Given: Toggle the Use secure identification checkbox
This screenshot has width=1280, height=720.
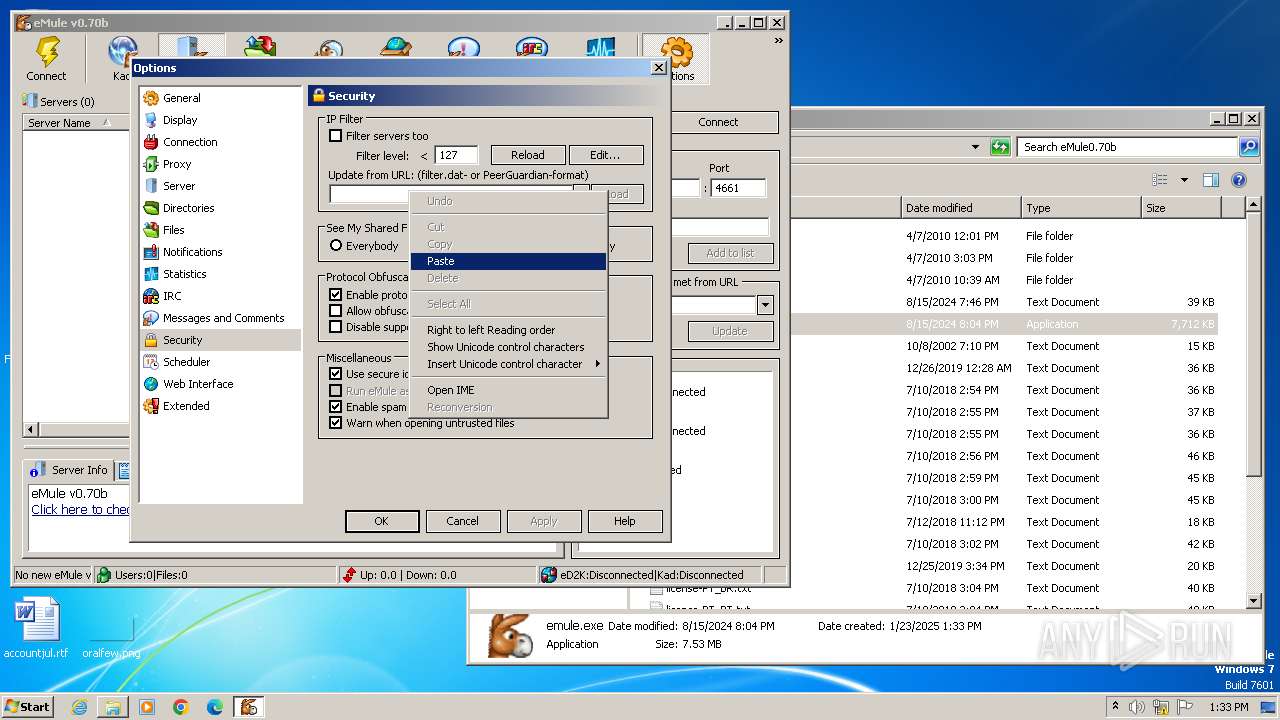Looking at the screenshot, I should pos(336,374).
